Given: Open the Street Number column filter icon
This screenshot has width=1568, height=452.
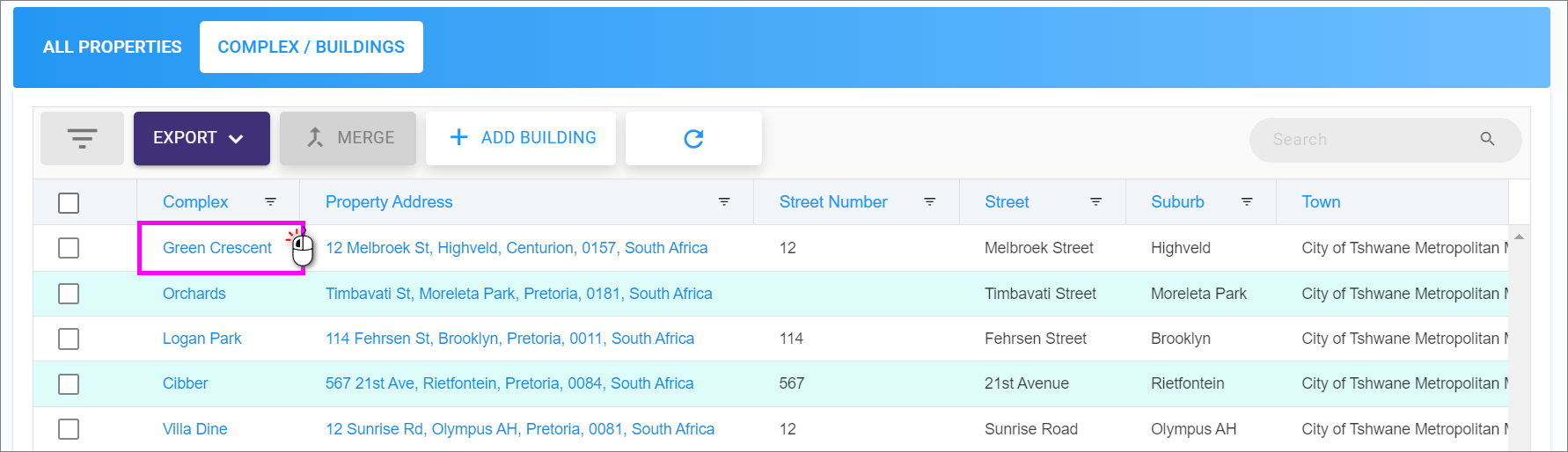Looking at the screenshot, I should (929, 202).
